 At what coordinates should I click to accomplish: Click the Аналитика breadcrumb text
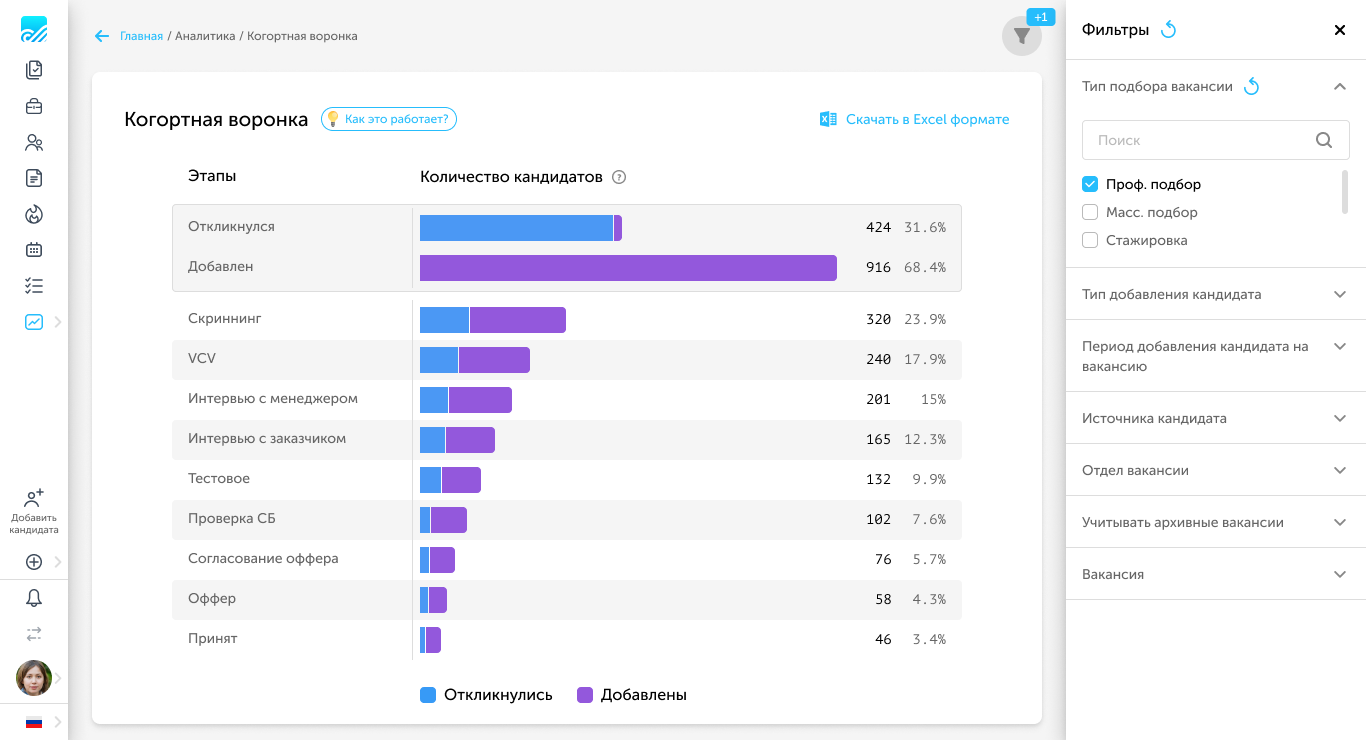205,36
